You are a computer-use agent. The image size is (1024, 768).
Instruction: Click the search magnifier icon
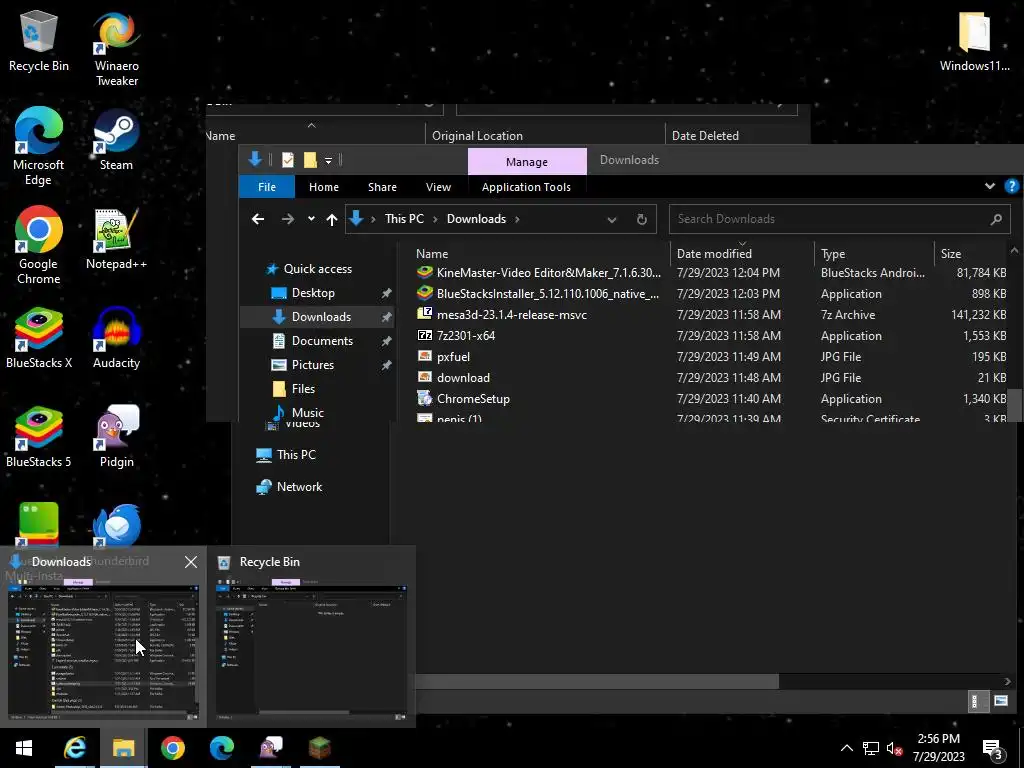coord(996,219)
